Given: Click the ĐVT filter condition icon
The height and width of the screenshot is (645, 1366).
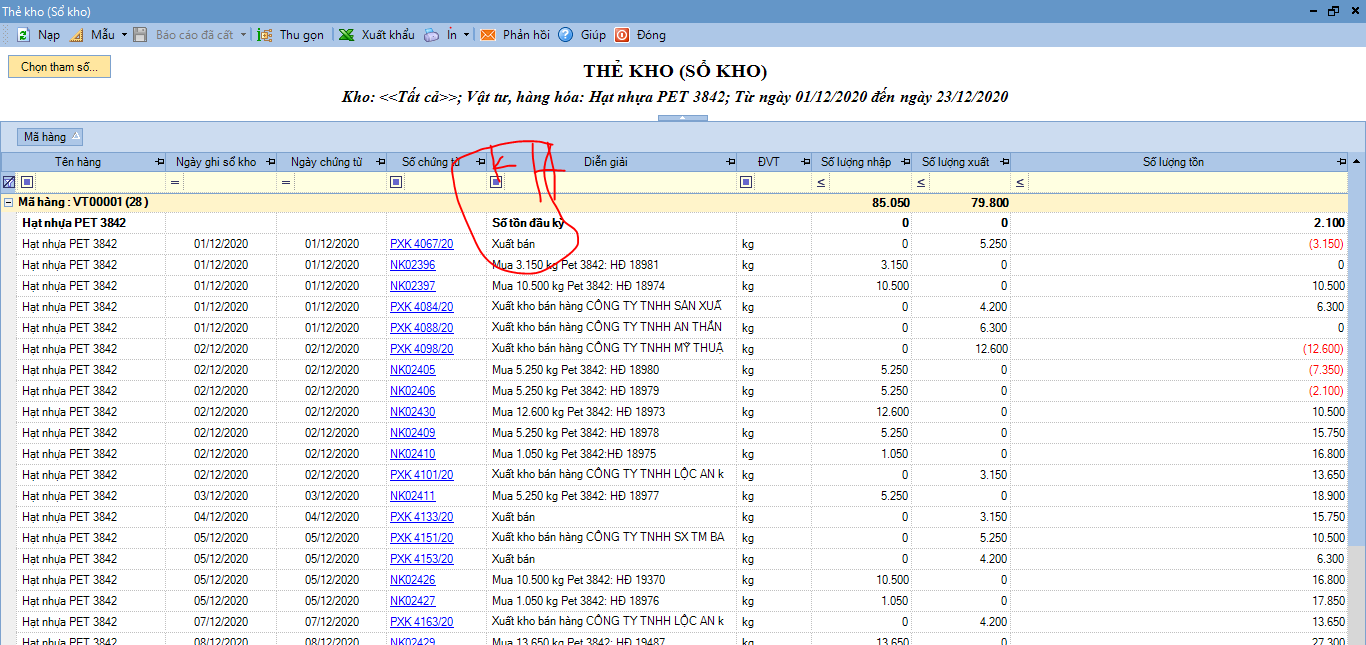Looking at the screenshot, I should coord(746,182).
